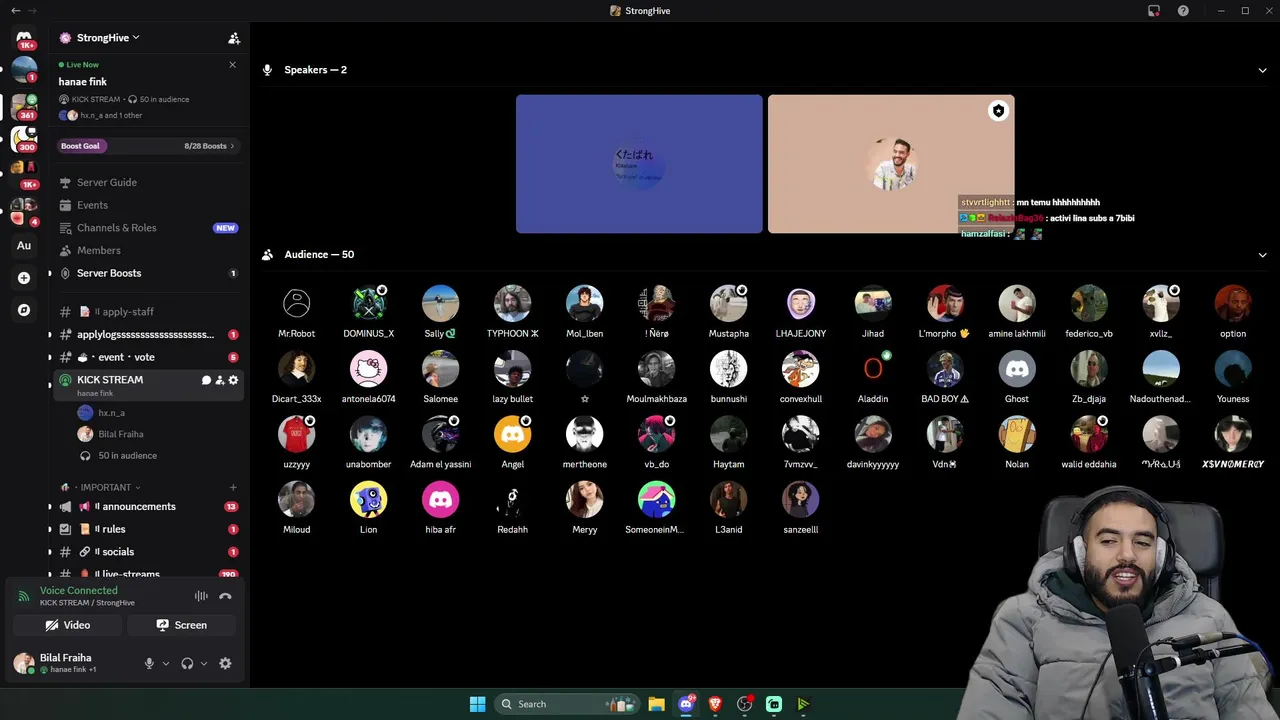Click Ghost audience avatar
The image size is (1280, 720).
1017,369
